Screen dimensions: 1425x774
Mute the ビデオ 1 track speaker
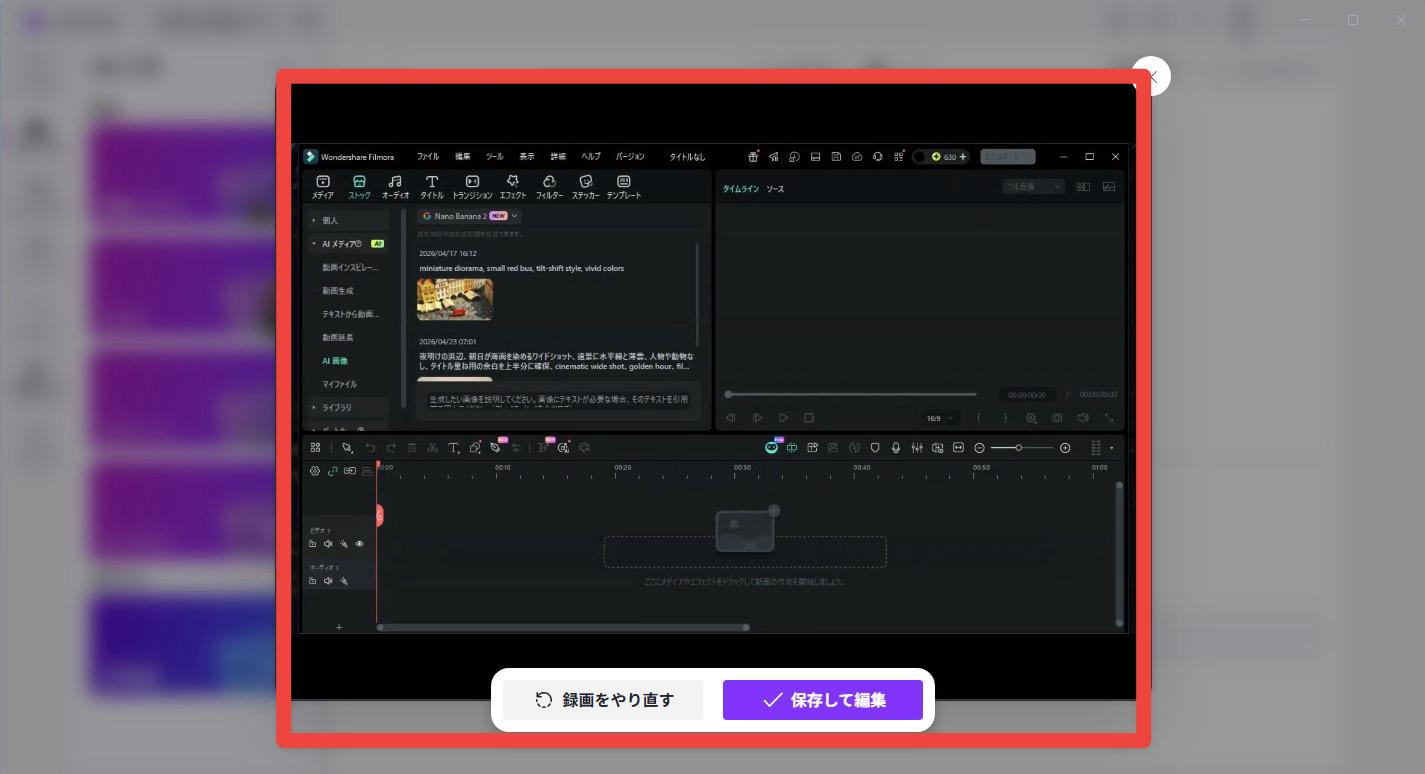coord(328,544)
